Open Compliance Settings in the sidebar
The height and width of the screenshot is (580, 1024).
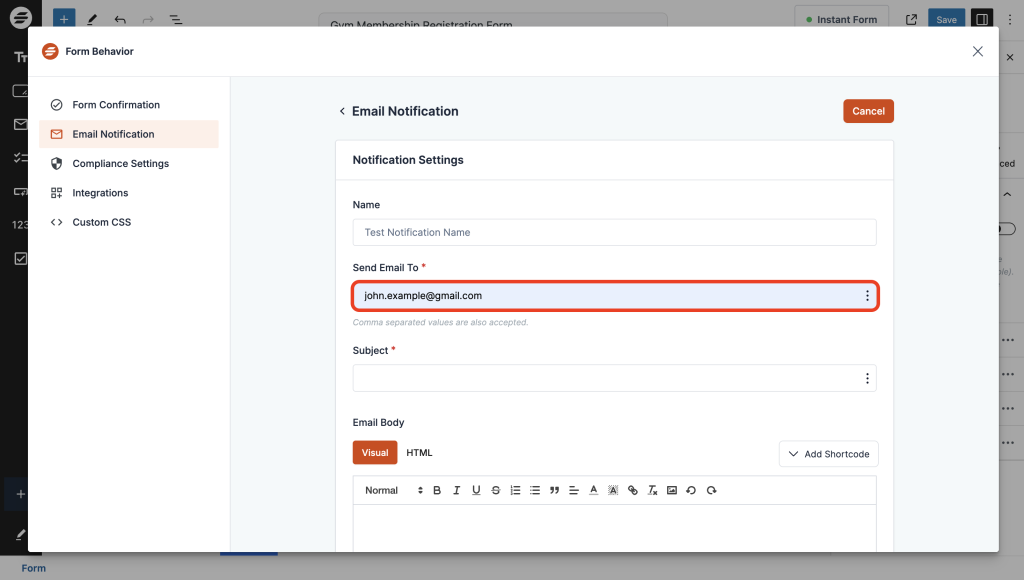tap(120, 164)
